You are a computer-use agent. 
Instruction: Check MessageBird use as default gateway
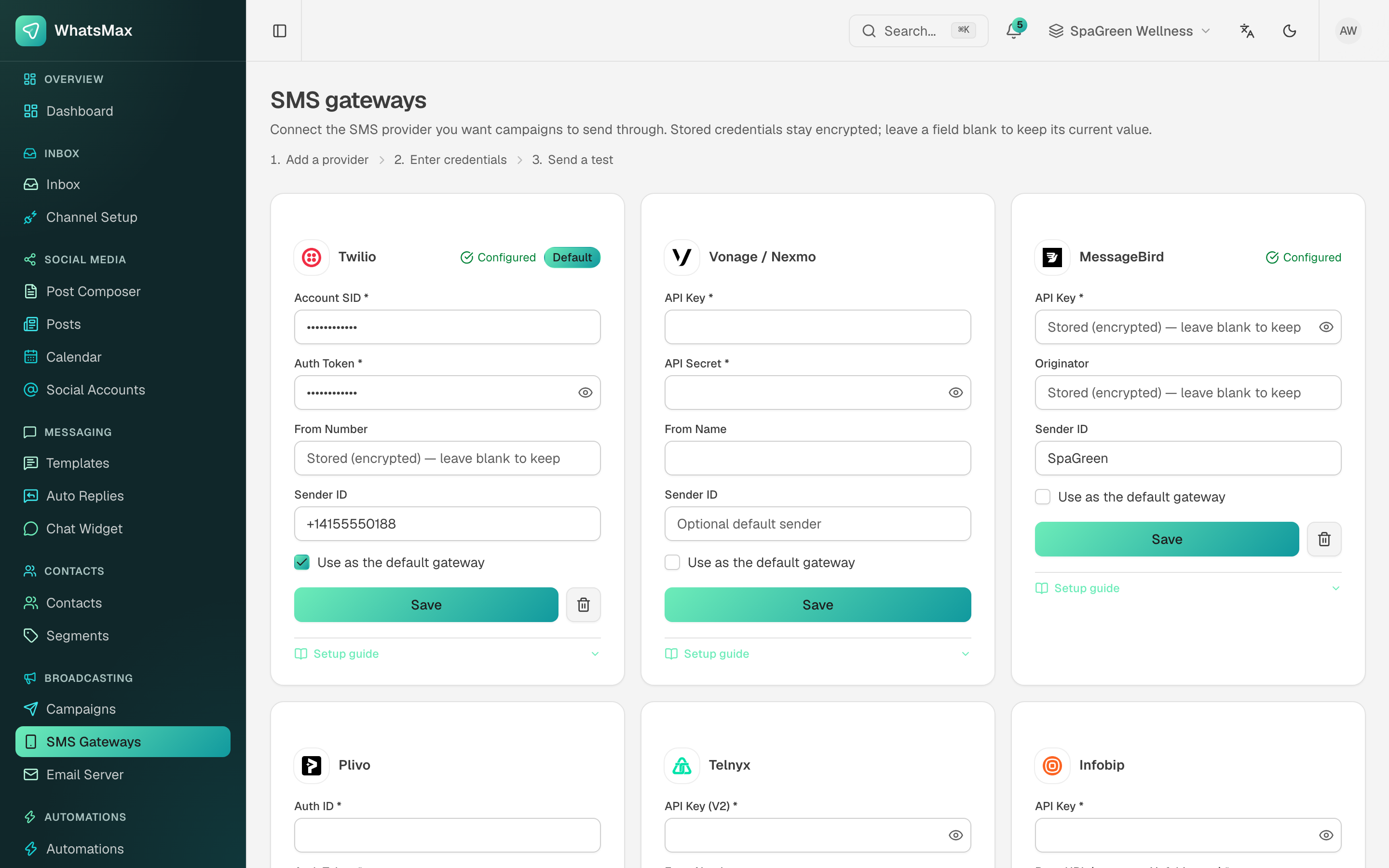tap(1042, 497)
